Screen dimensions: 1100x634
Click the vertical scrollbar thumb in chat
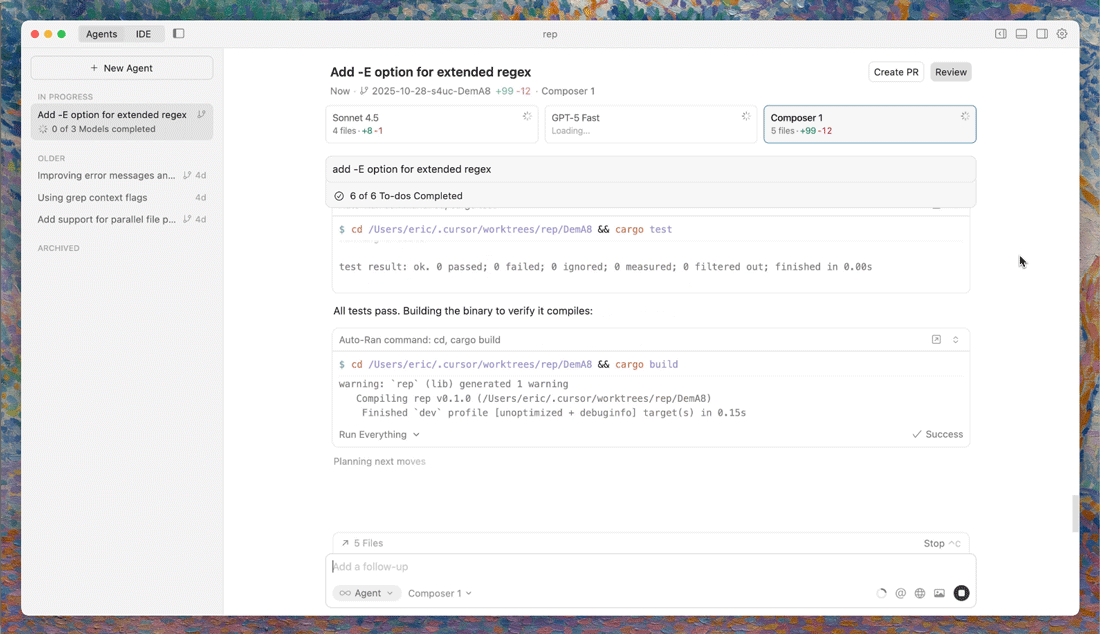click(1076, 513)
